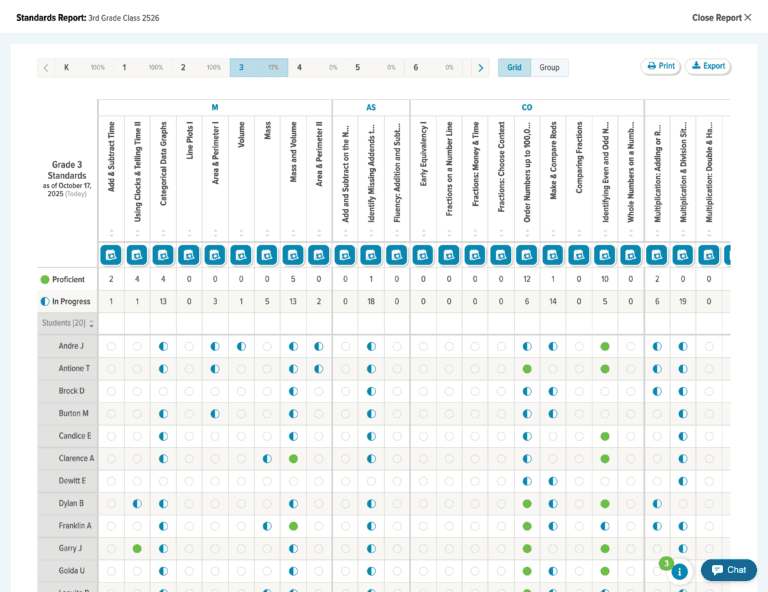Screen dimensions: 768x592
Task: Close the Standards Report
Action: (x=721, y=18)
